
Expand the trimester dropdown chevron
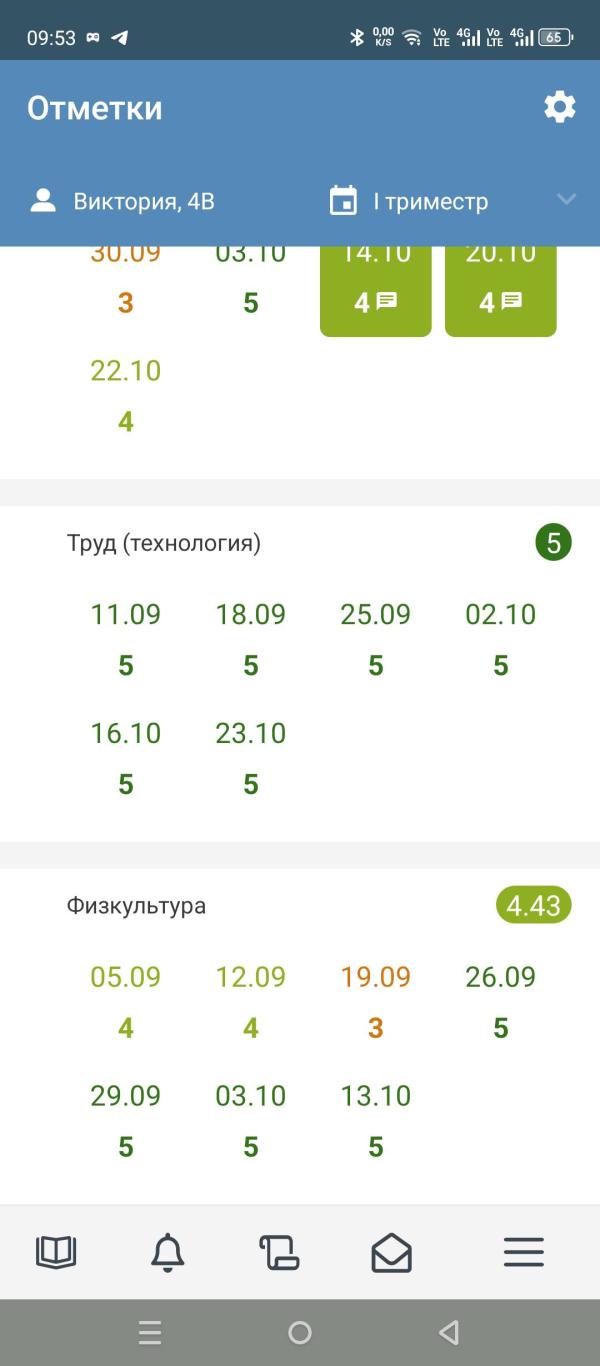coord(566,200)
